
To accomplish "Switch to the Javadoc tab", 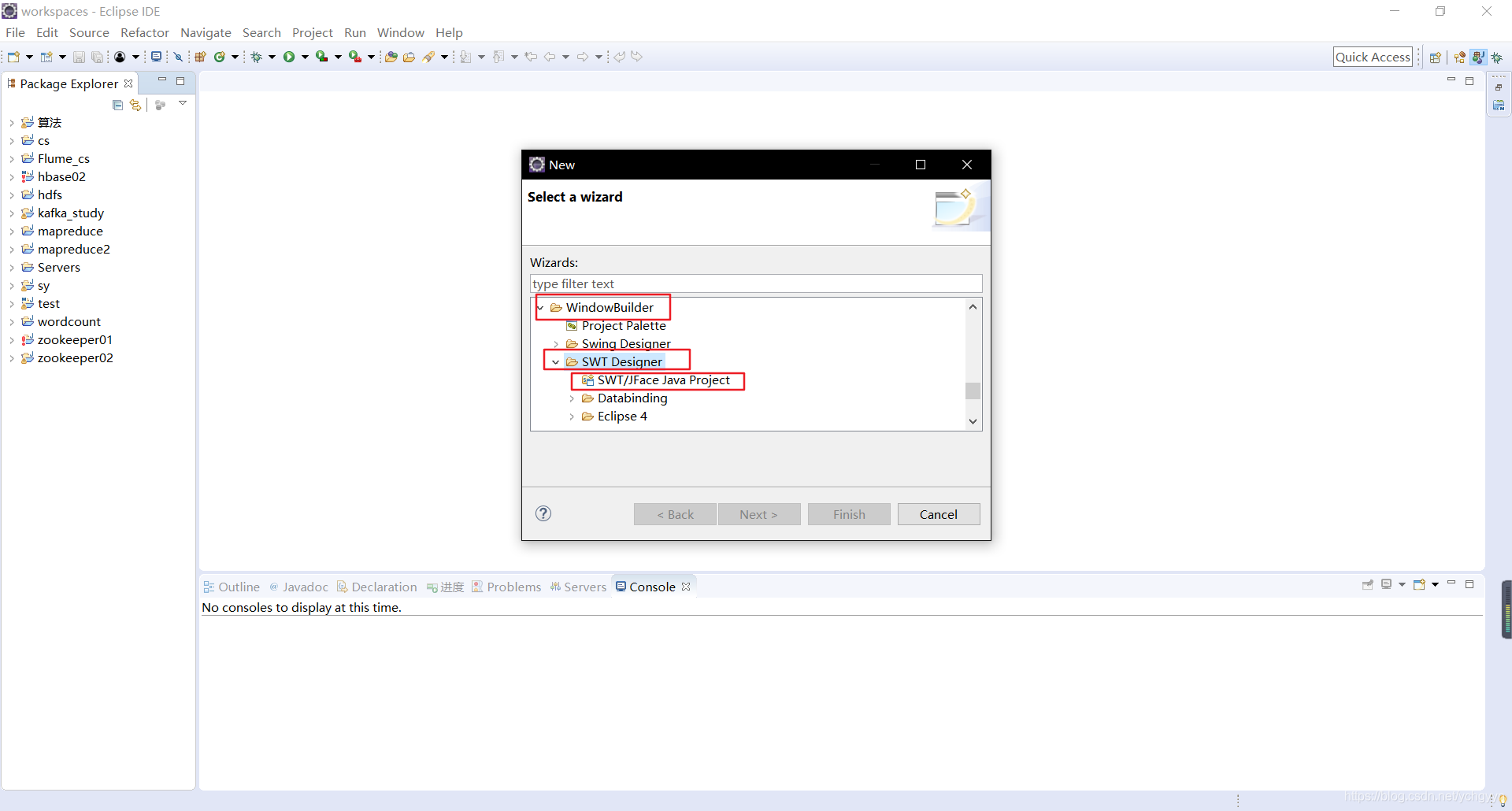I will 298,587.
